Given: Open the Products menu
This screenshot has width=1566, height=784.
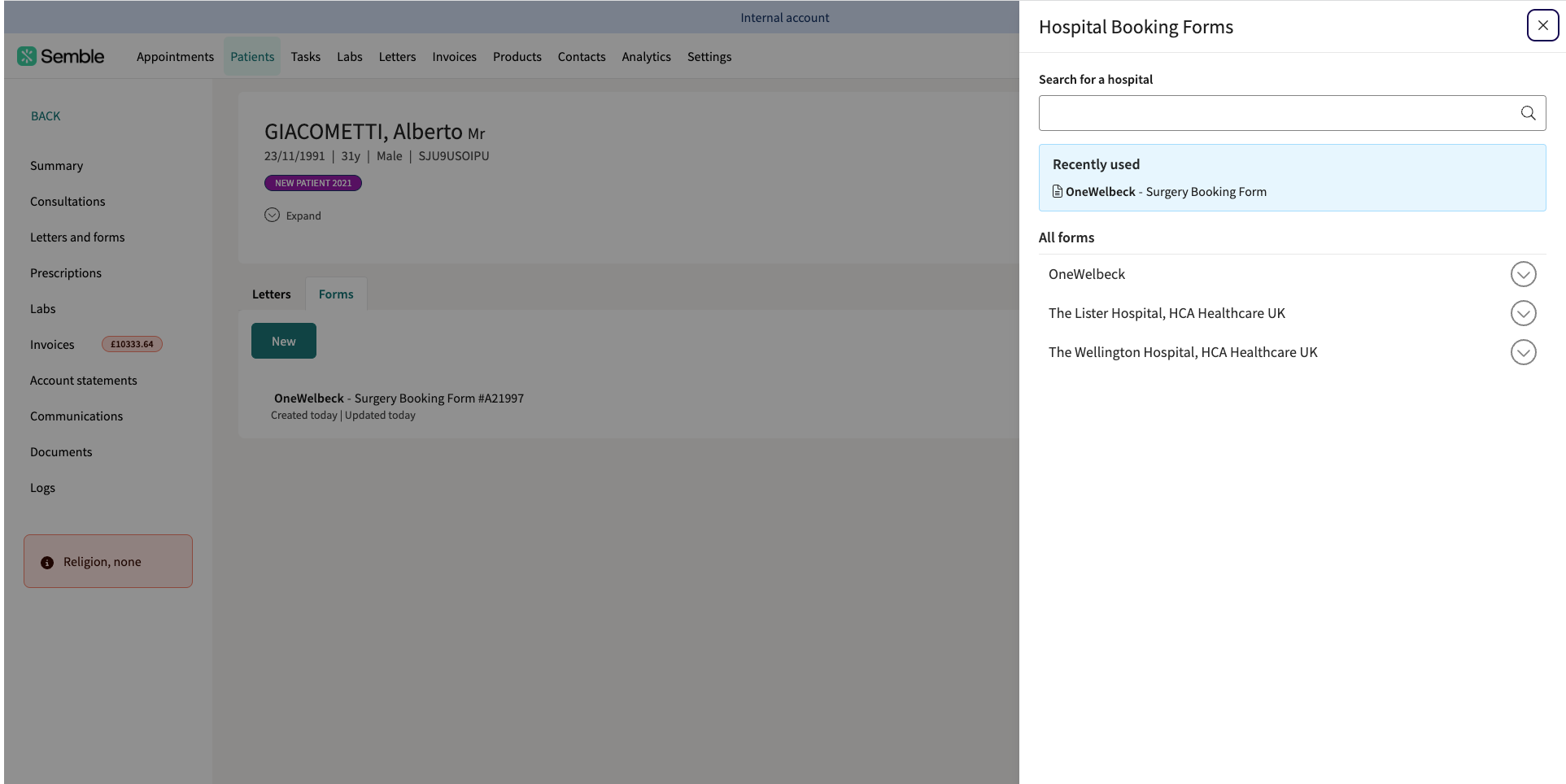Looking at the screenshot, I should click(517, 57).
